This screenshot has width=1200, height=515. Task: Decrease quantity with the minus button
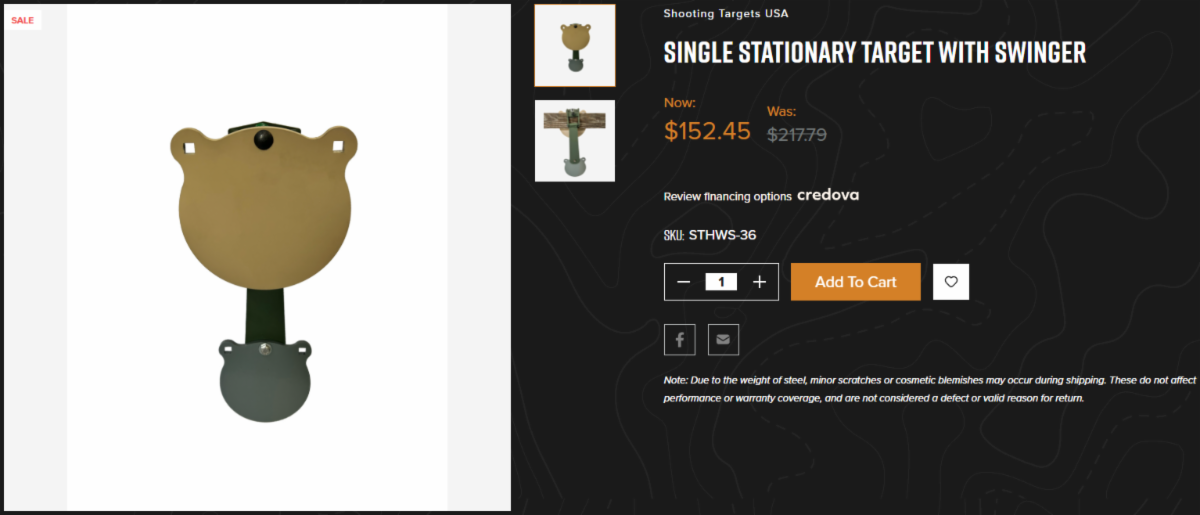684,282
